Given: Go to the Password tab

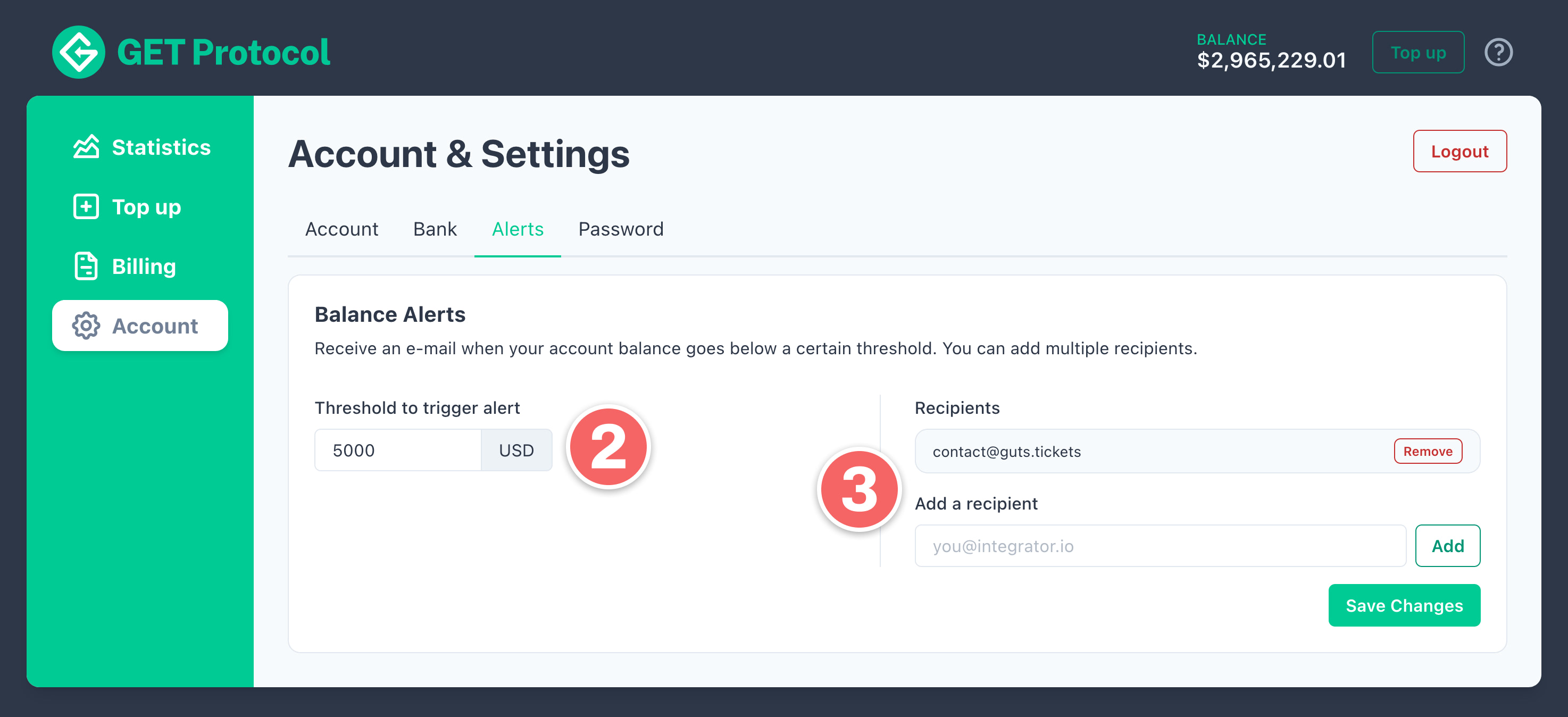Looking at the screenshot, I should click(x=620, y=229).
